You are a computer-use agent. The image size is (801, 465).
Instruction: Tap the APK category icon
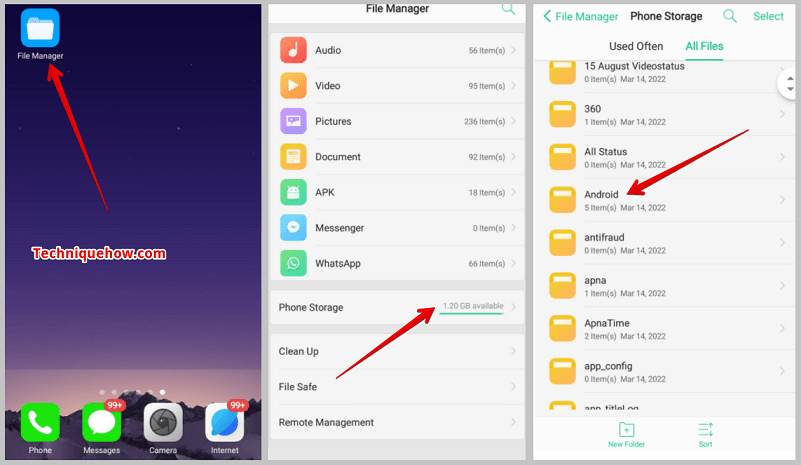coord(293,192)
